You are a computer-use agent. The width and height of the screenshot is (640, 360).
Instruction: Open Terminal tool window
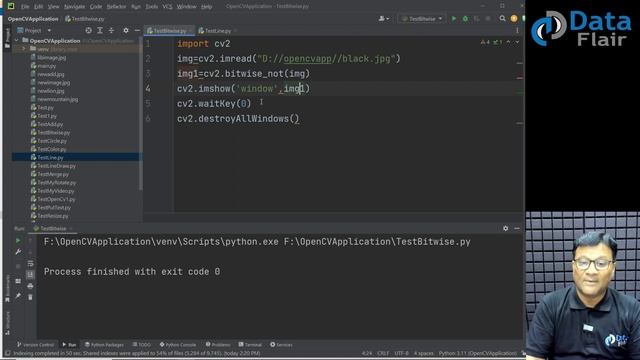pyautogui.click(x=250, y=345)
